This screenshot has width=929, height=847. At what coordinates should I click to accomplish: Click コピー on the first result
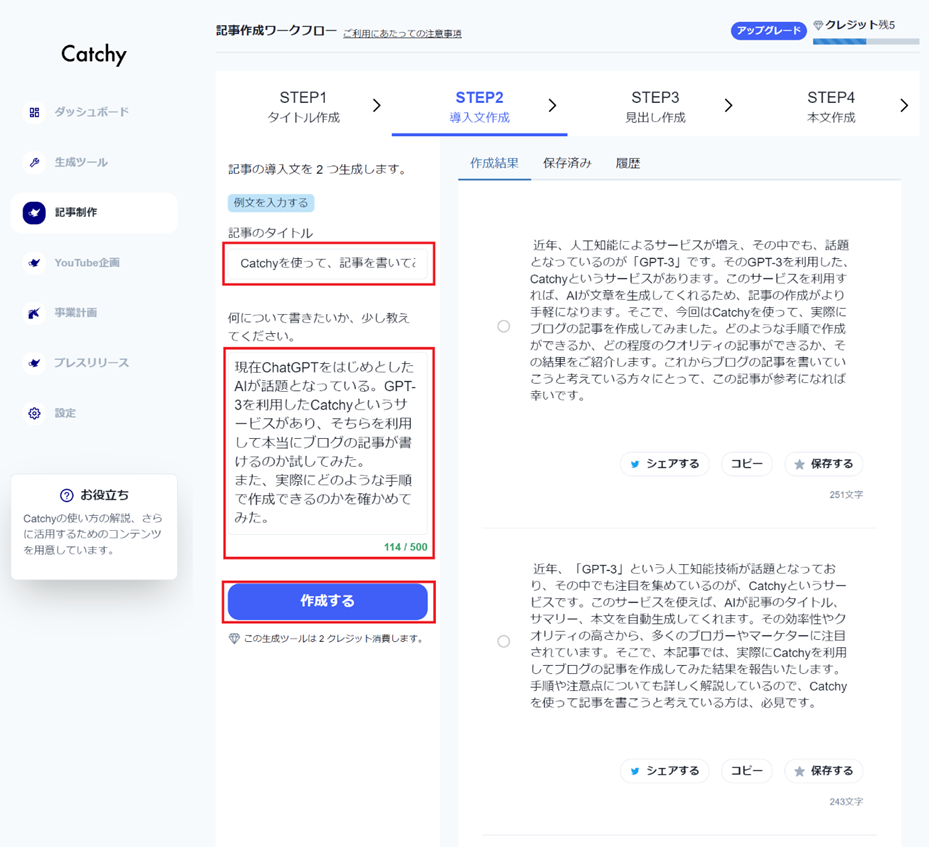pyautogui.click(x=747, y=464)
